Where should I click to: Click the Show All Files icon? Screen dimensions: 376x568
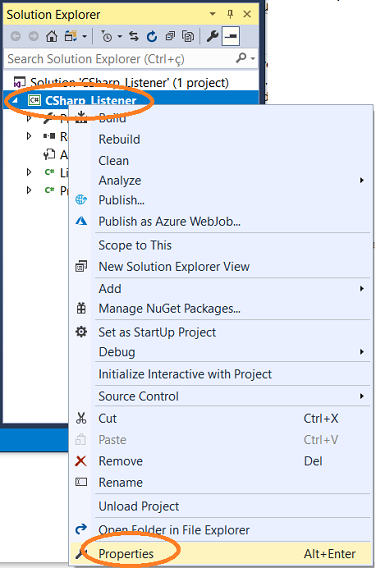click(188, 36)
